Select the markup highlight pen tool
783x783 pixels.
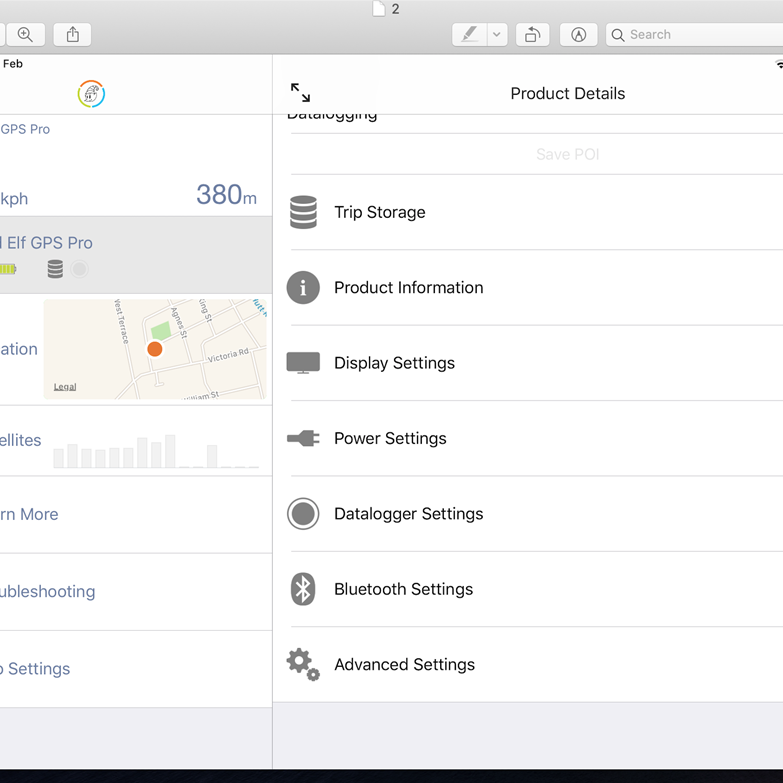coord(469,34)
